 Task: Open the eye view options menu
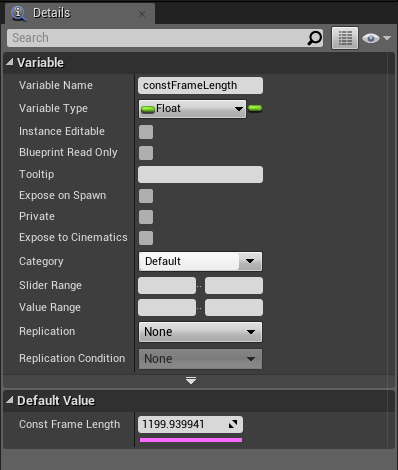(376, 38)
